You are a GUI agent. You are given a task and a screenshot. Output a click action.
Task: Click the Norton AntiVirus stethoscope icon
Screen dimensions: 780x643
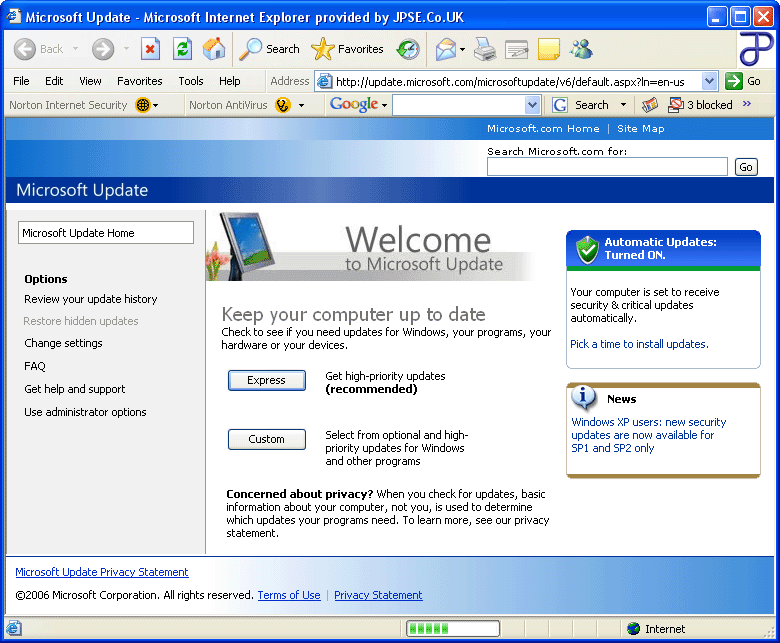click(x=283, y=105)
